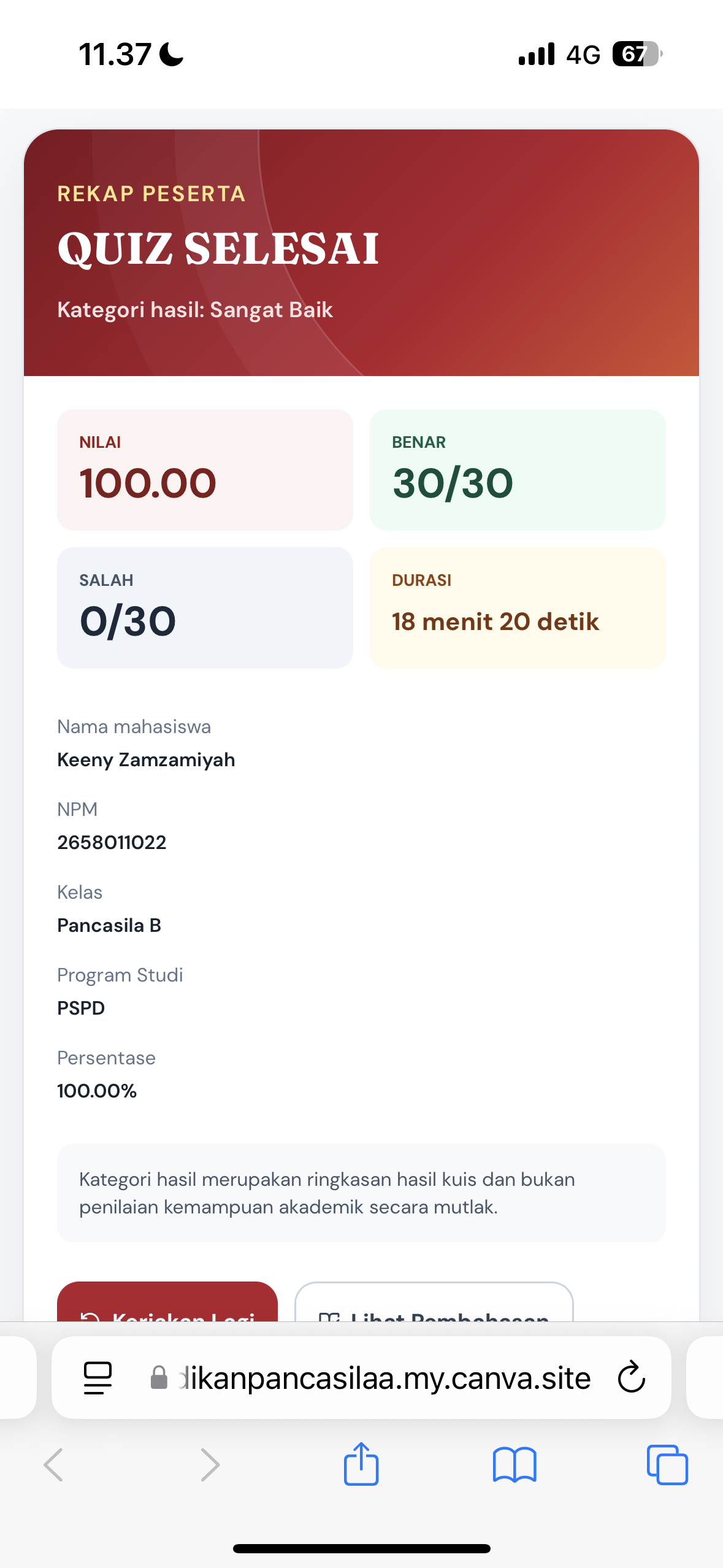Image resolution: width=723 pixels, height=1568 pixels.
Task: Tap the battery indicator in status bar
Action: (x=637, y=54)
